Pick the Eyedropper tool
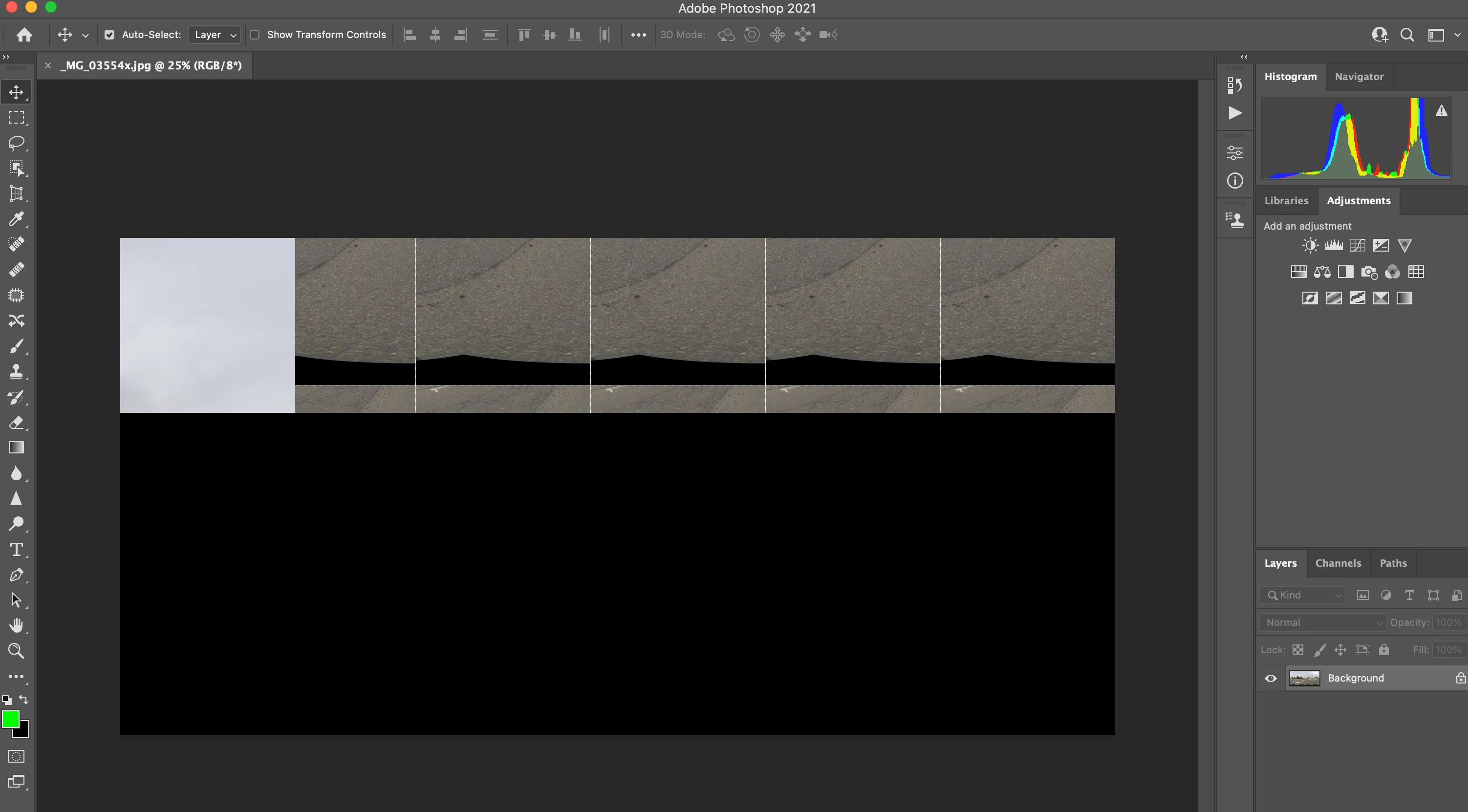 16,219
